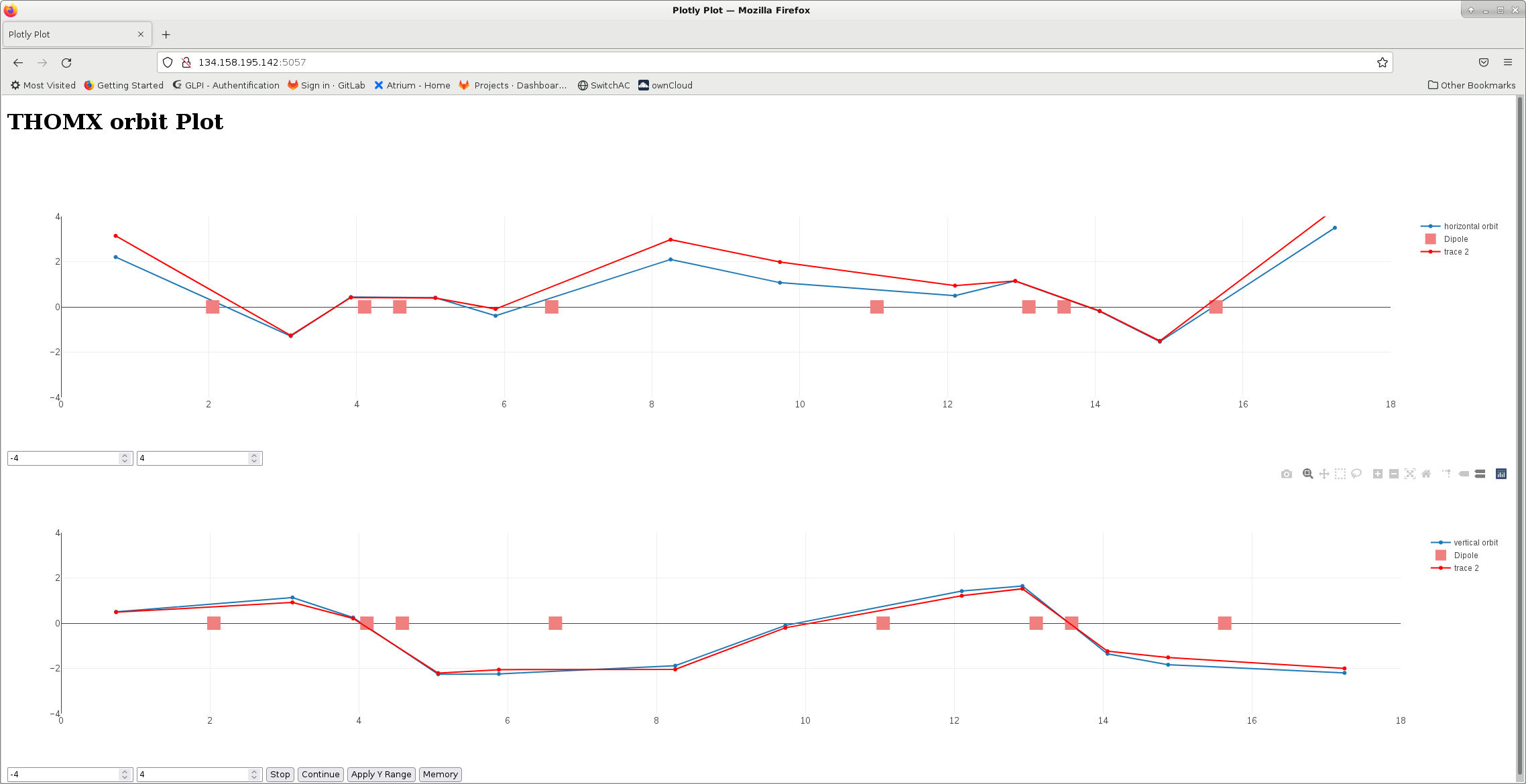Click stepper arrows of top -4 field

pyautogui.click(x=125, y=458)
